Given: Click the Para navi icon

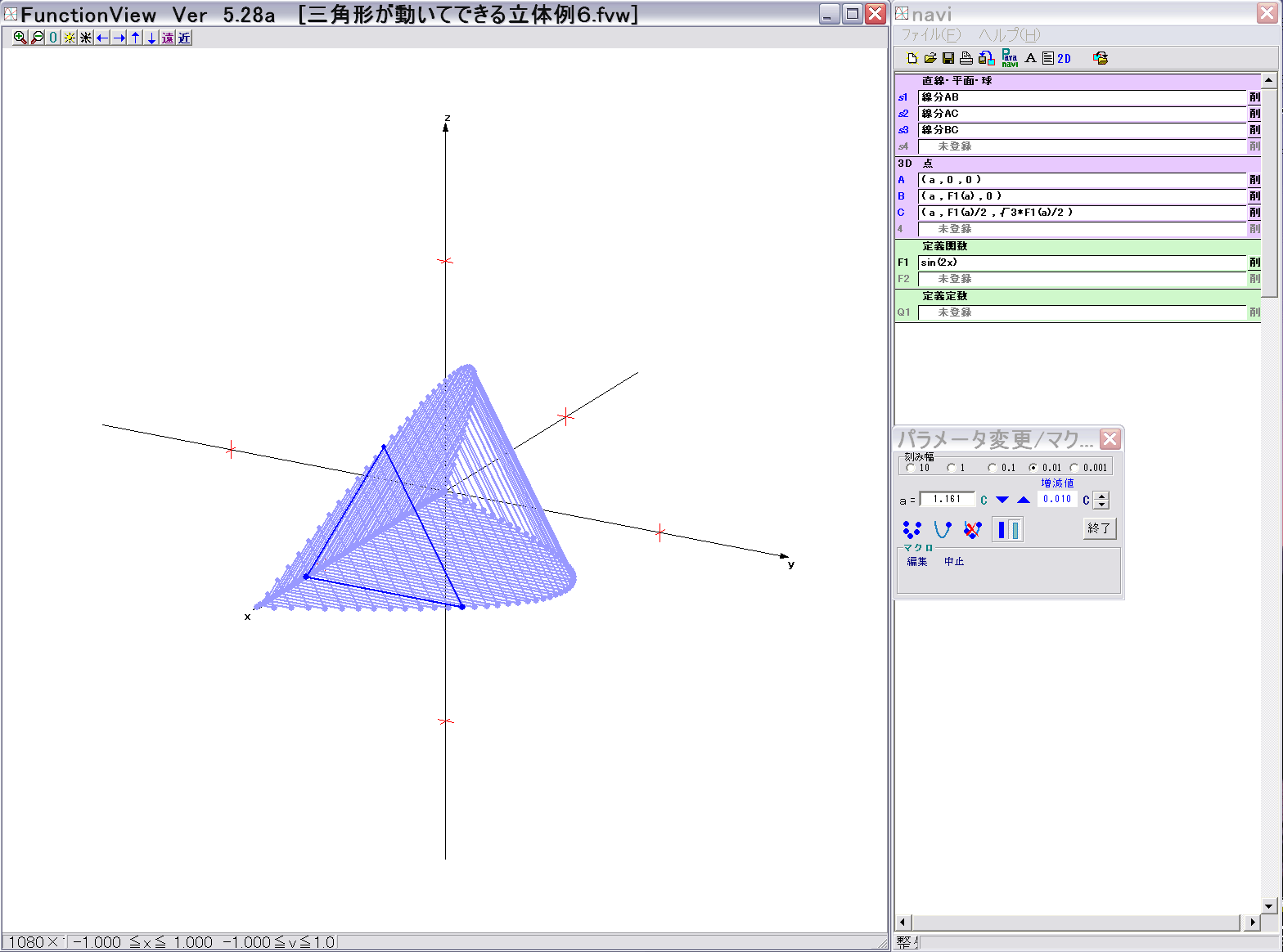Looking at the screenshot, I should pyautogui.click(x=1010, y=58).
